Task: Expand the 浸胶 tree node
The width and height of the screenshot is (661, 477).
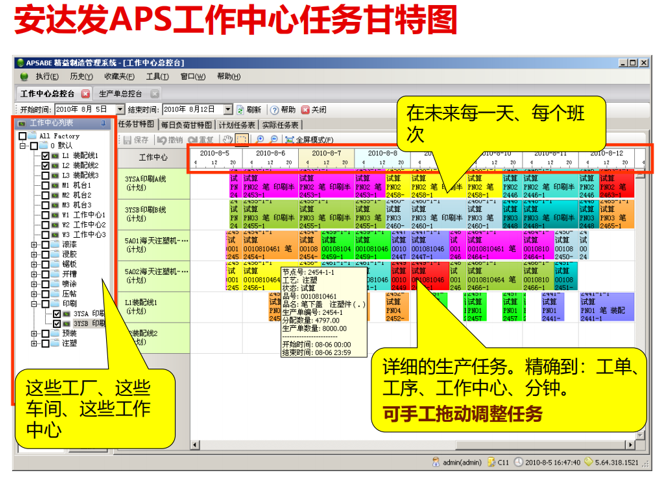Action: pyautogui.click(x=34, y=255)
